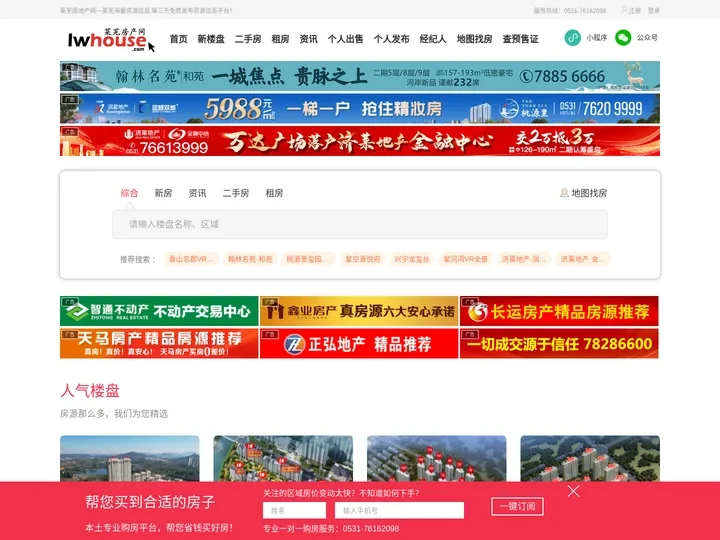The image size is (720, 540).
Task: Open 个人出售 navigation item
Action: click(345, 39)
